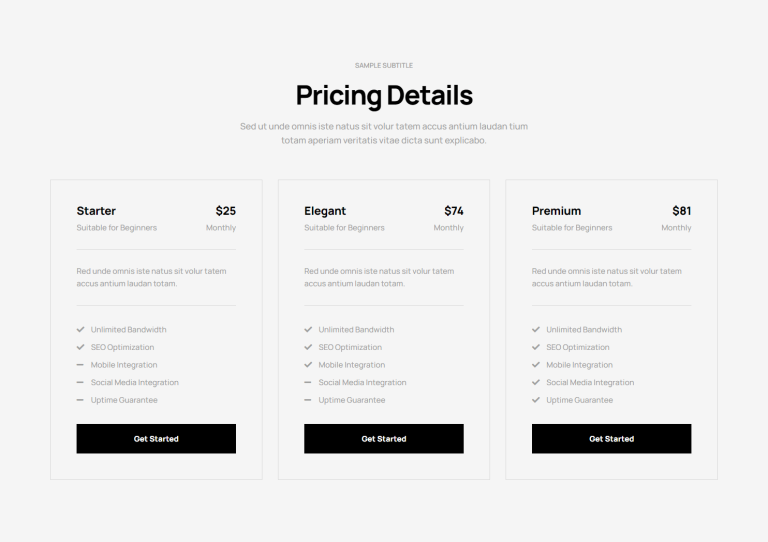This screenshot has height=542, width=768.
Task: Click checkmark beside Premium's Uptime Guarantee
Action: (x=536, y=400)
